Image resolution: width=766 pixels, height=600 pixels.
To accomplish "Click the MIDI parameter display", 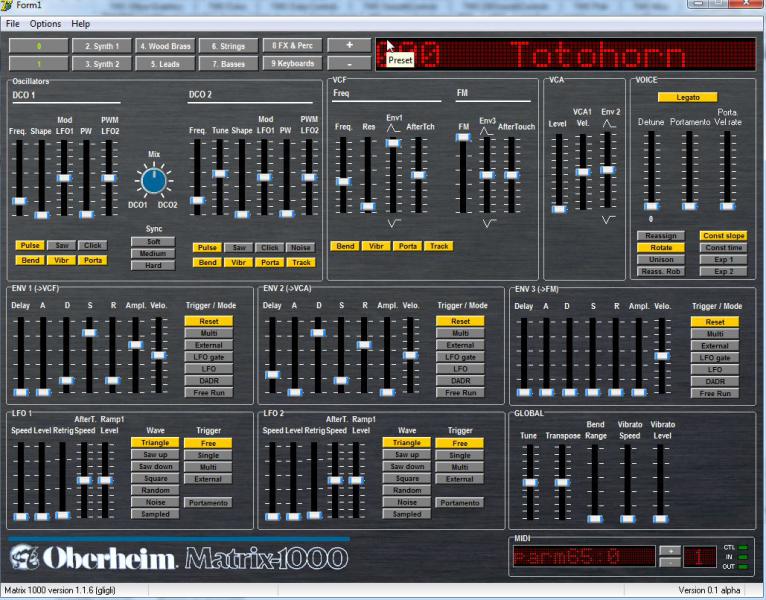I will [x=584, y=557].
